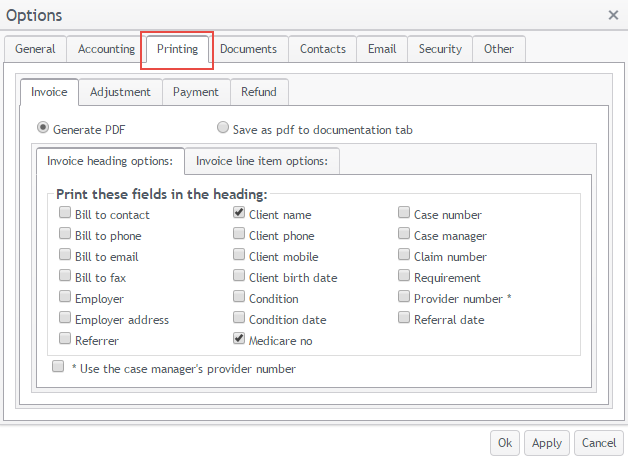Switch to the Refund sub-tab
This screenshot has width=628, height=458.
point(259,92)
